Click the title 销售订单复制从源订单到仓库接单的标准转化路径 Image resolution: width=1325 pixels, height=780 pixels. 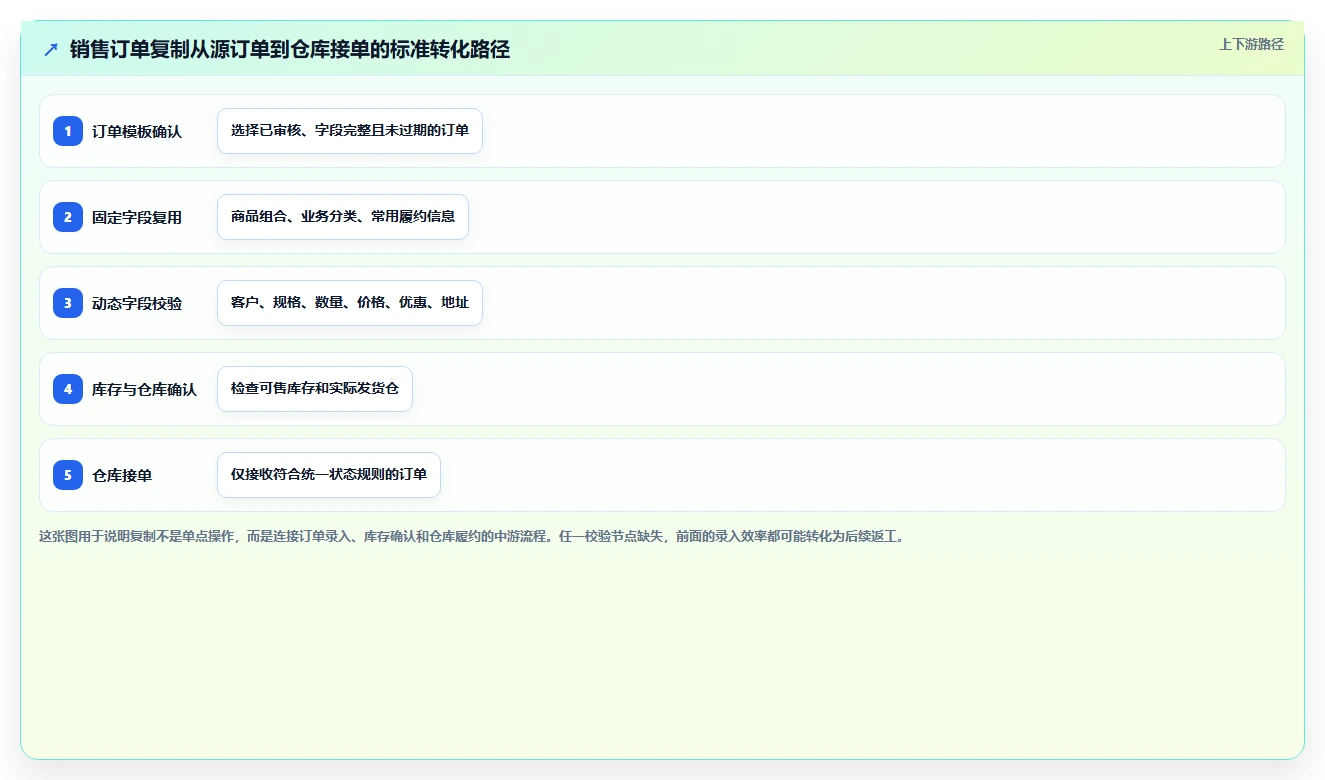point(290,50)
